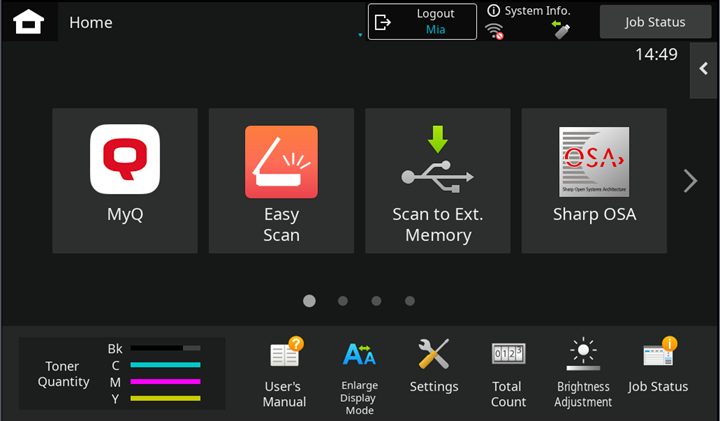720x421 pixels.
Task: Open the small dropdown triangle beside Logout
Action: tap(359, 36)
